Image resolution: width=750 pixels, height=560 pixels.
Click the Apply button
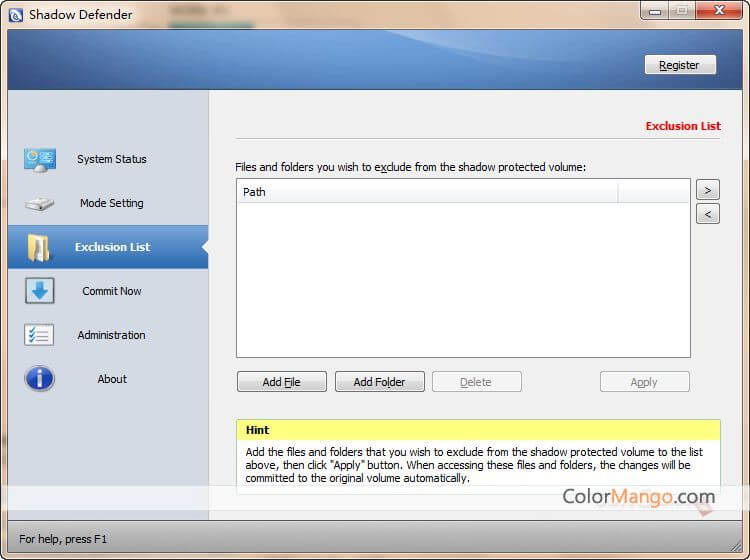[644, 382]
